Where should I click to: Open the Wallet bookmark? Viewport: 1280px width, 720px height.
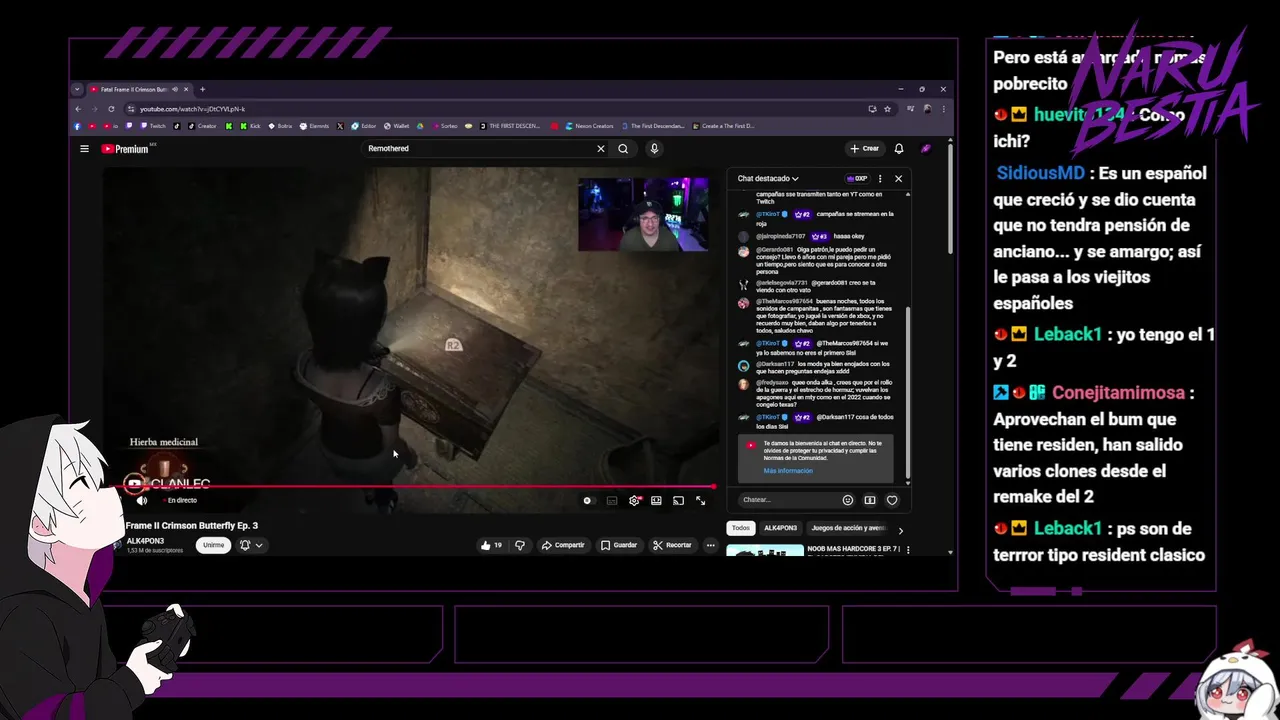[396, 126]
